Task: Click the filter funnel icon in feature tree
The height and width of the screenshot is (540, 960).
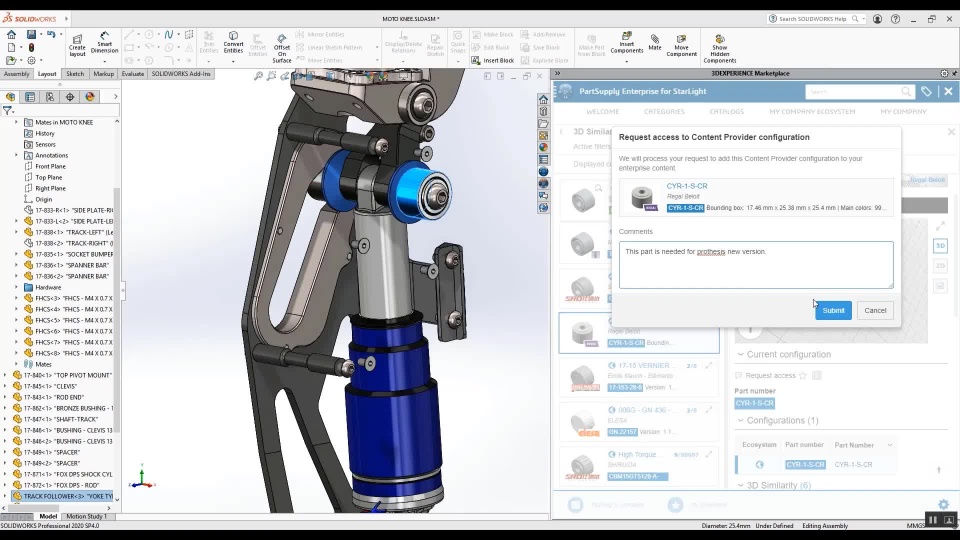Action: (x=7, y=111)
